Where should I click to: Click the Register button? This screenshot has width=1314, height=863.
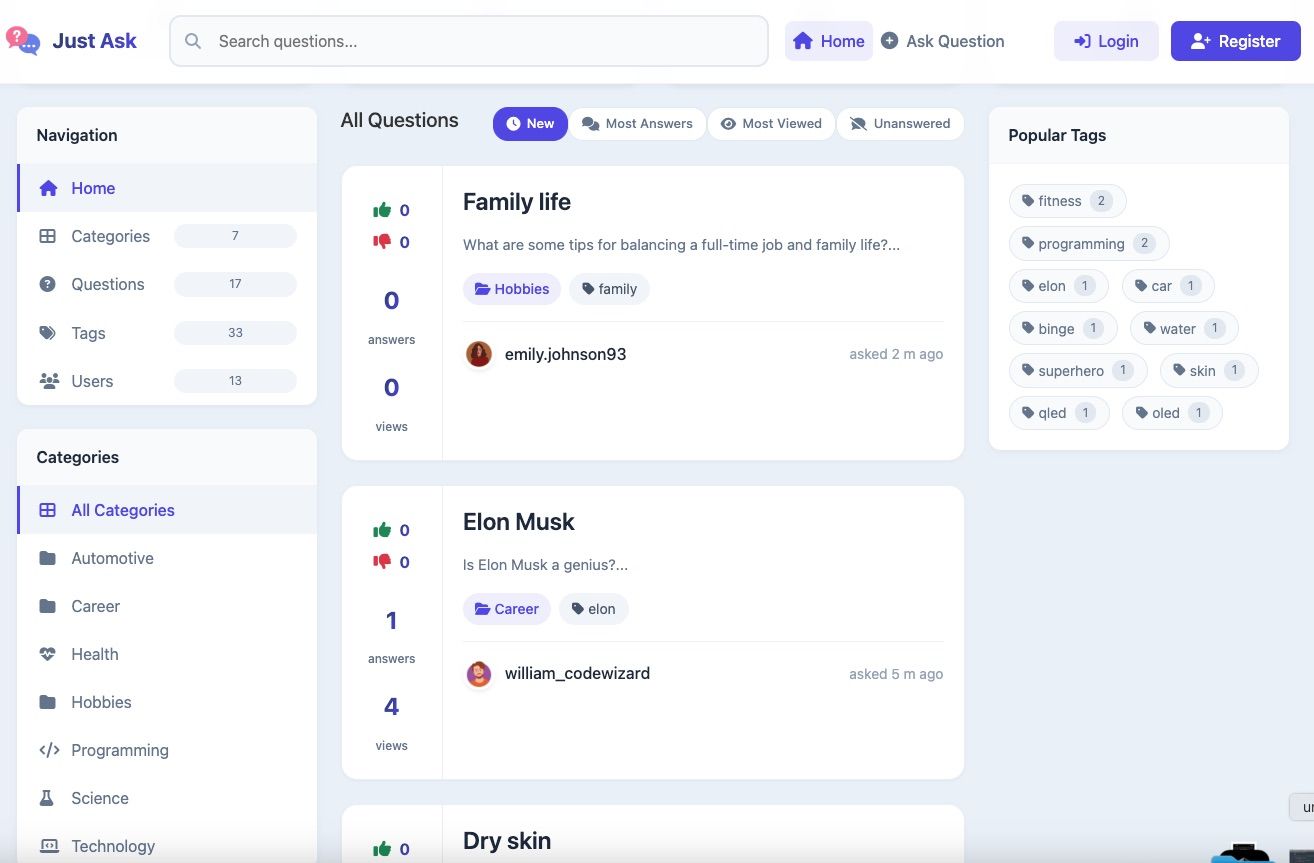tap(1236, 41)
